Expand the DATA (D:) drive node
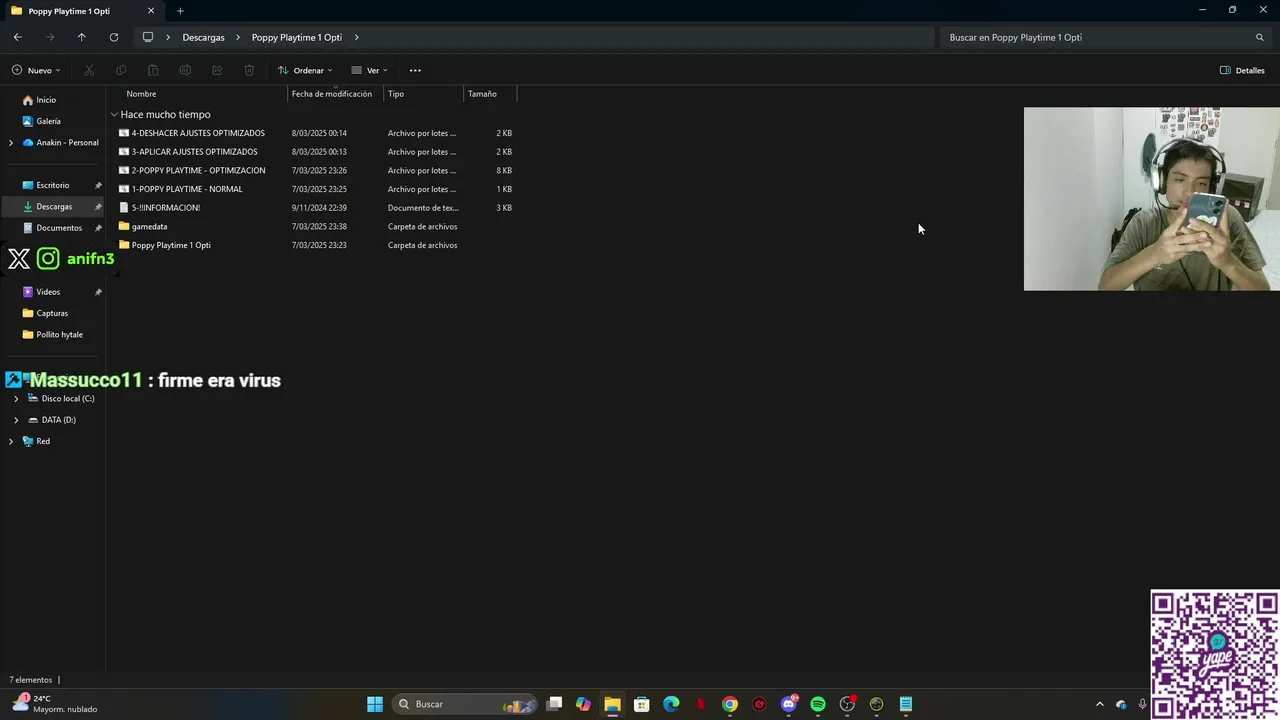This screenshot has width=1280, height=720. tap(16, 420)
